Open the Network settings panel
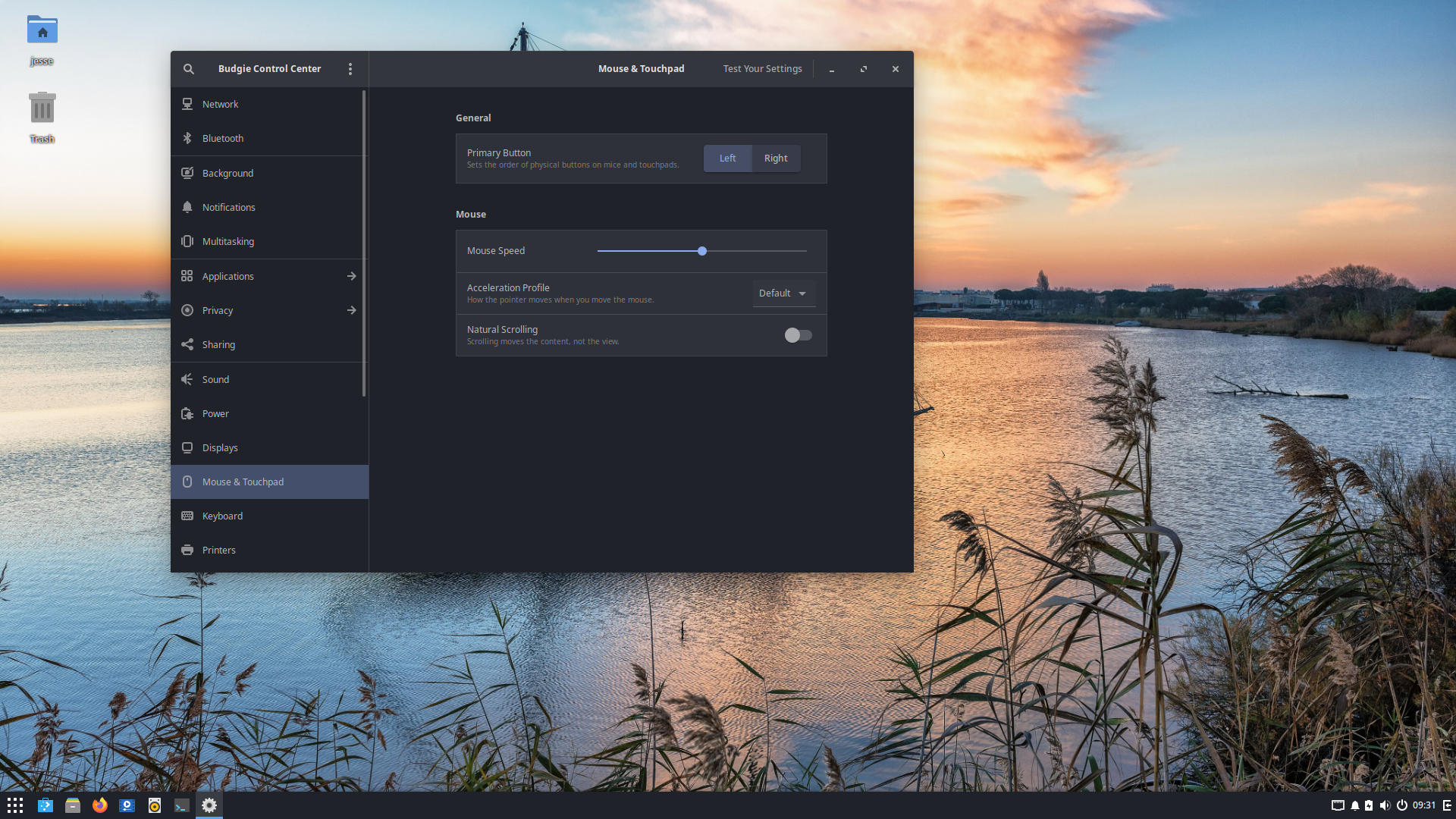Image resolution: width=1456 pixels, height=819 pixels. (269, 105)
